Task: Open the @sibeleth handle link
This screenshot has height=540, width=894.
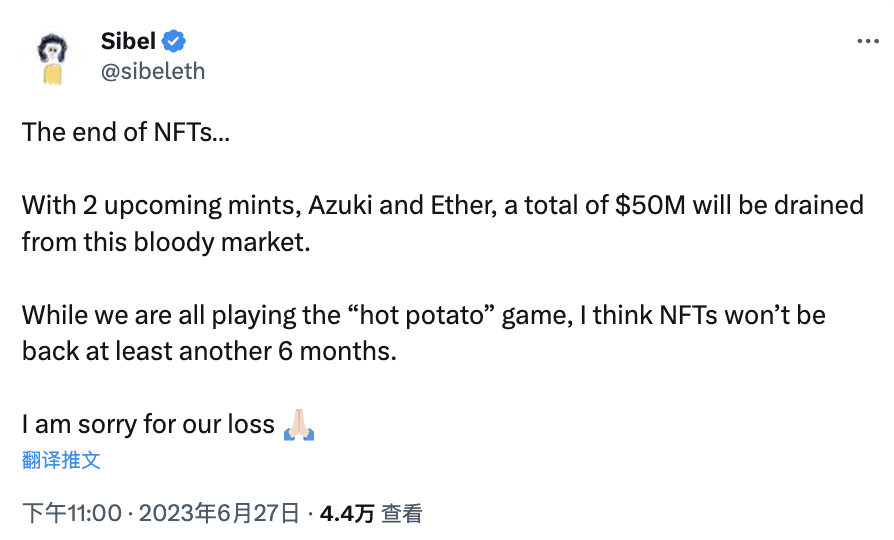Action: [153, 71]
